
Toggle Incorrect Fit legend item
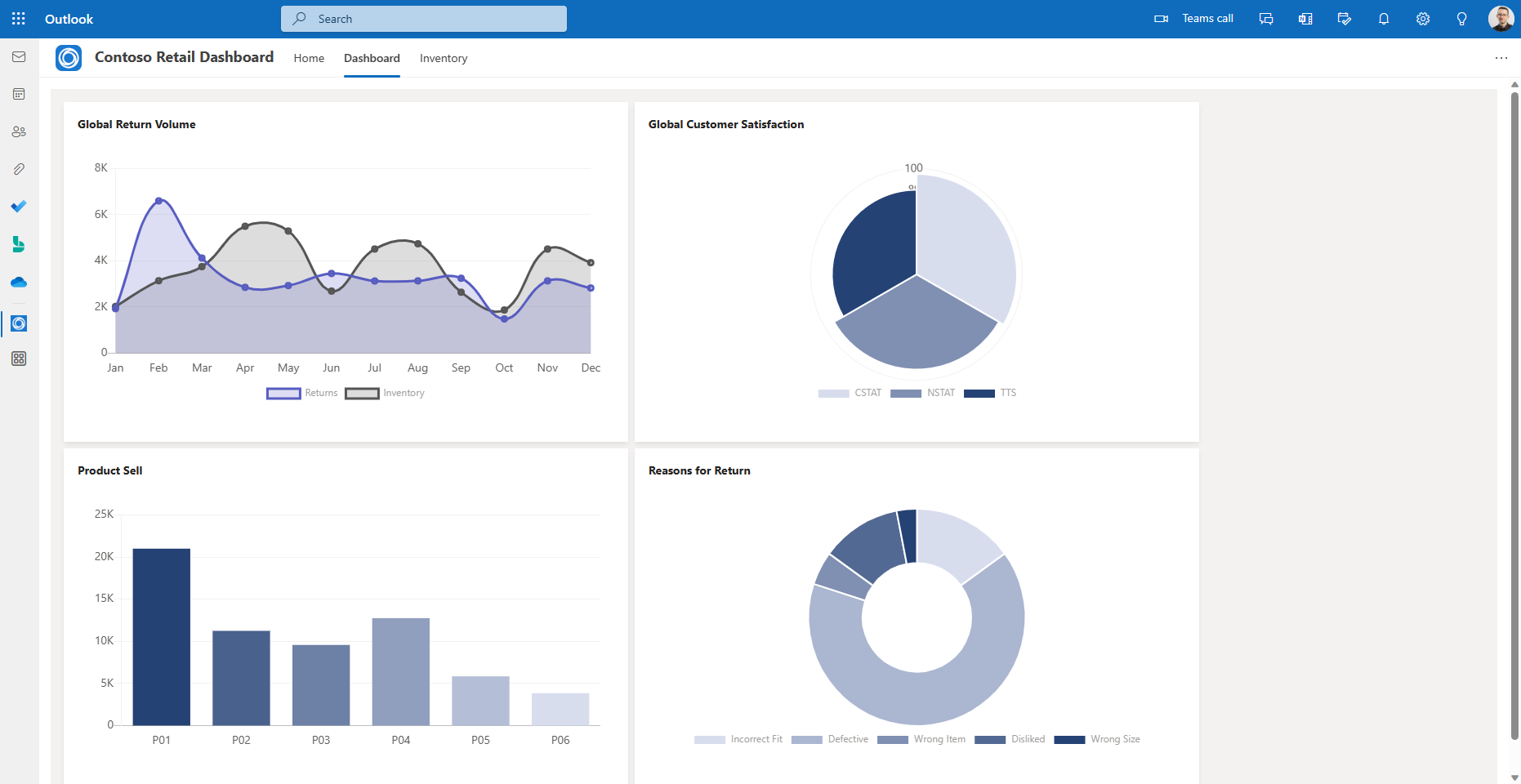[738, 740]
